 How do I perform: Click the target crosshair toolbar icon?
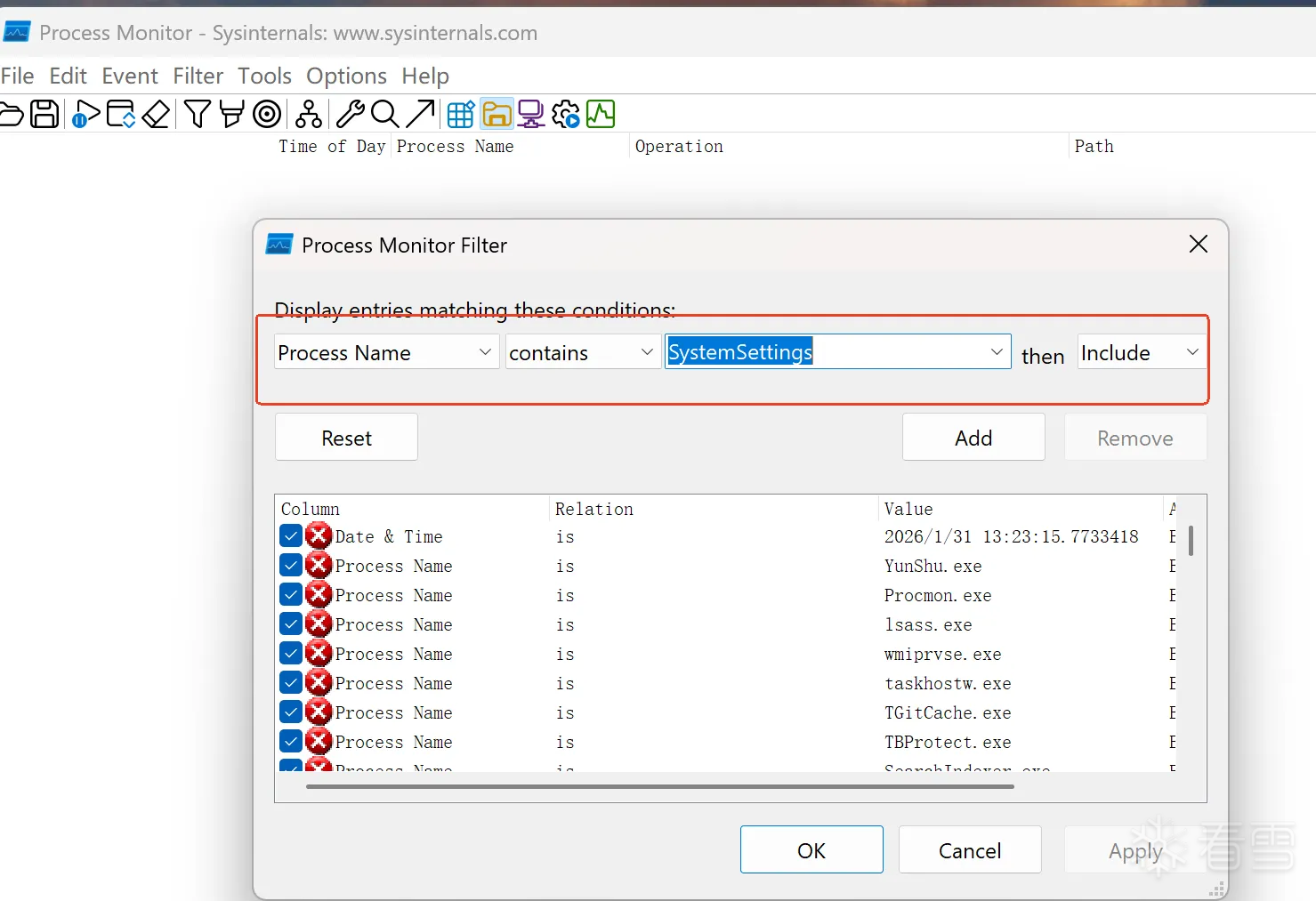267,114
